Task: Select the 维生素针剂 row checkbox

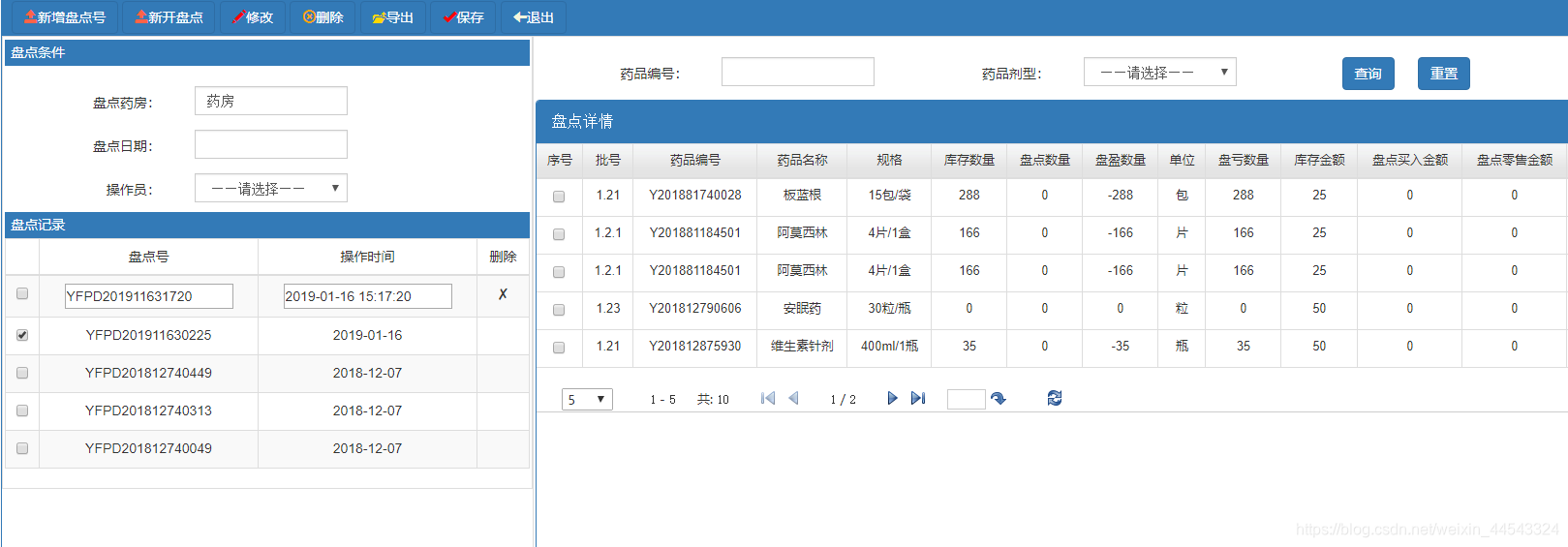Action: 559,348
